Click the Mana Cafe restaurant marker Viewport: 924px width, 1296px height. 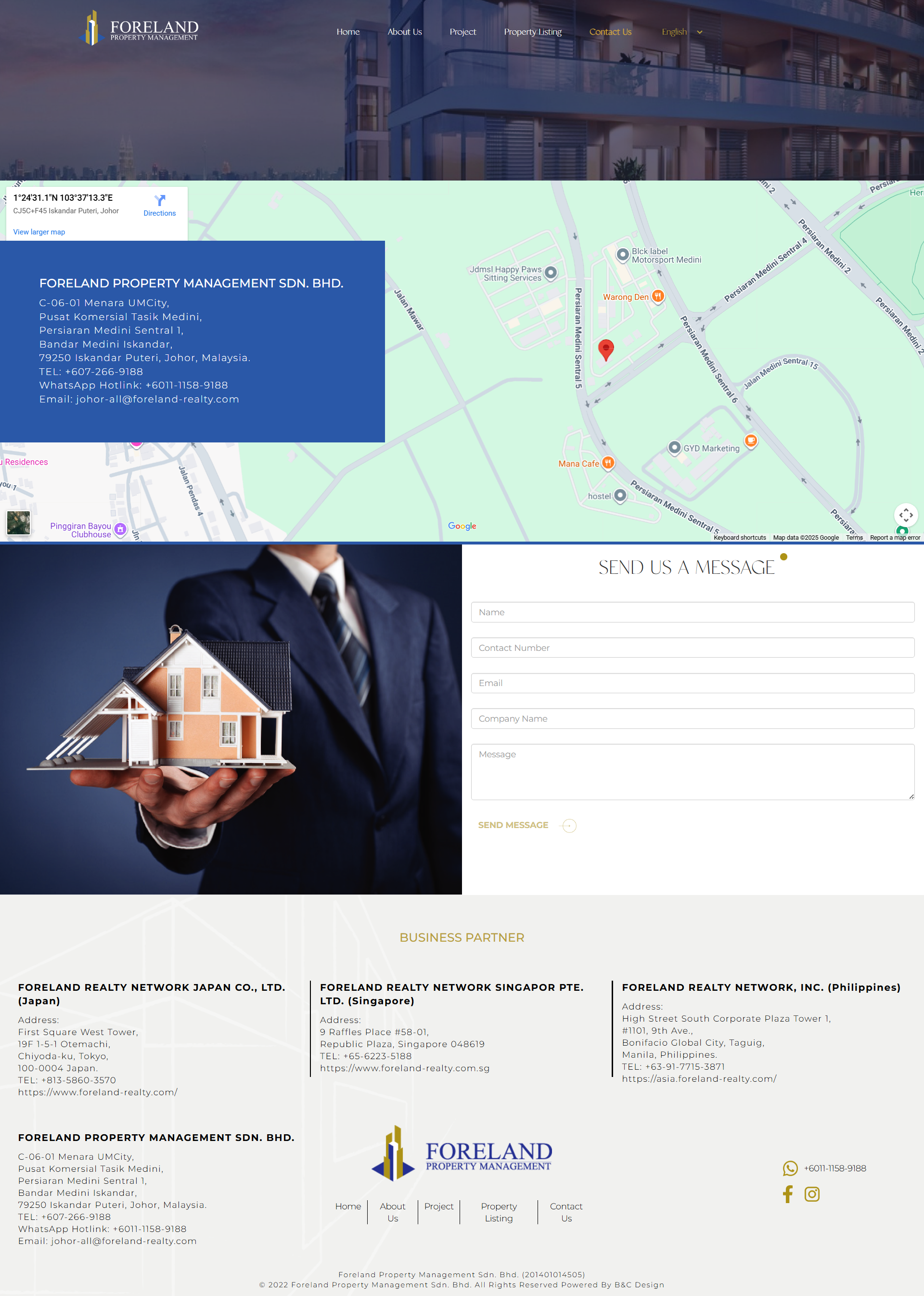[608, 463]
